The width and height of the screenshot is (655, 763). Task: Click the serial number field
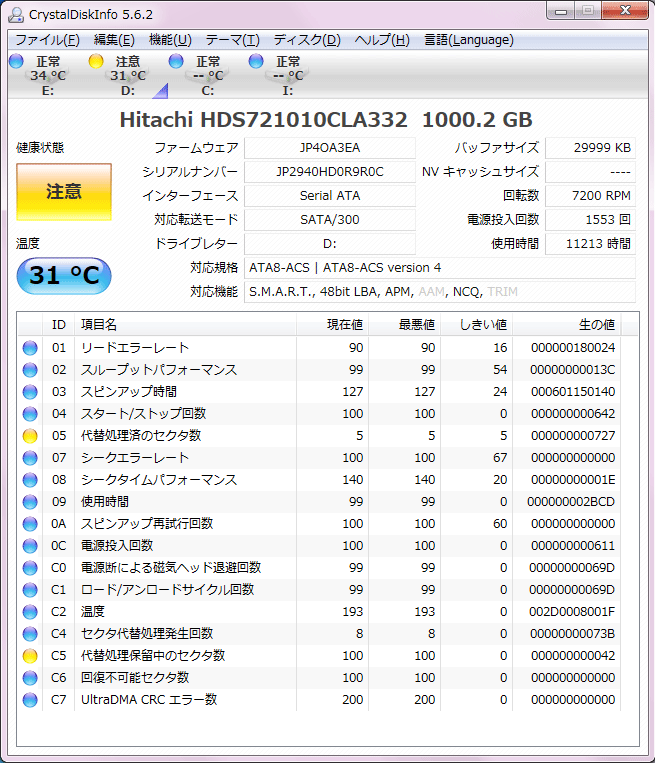pyautogui.click(x=329, y=172)
